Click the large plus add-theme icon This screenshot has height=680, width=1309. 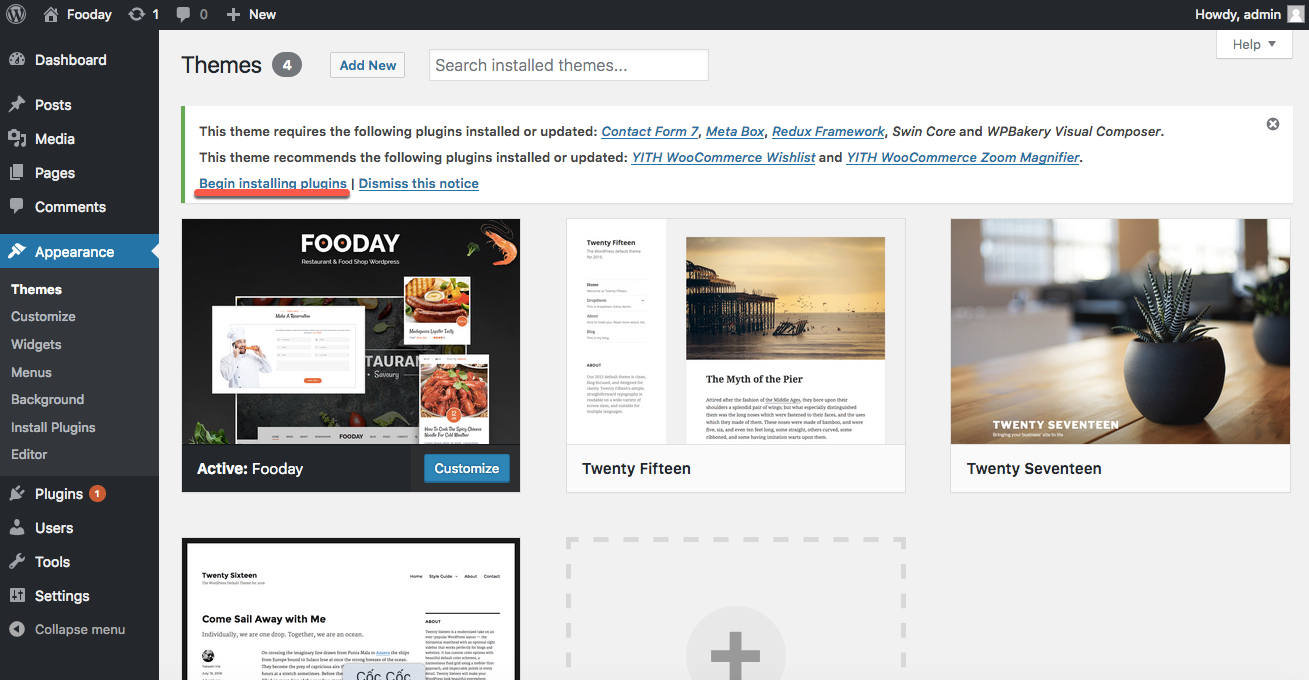[x=735, y=654]
